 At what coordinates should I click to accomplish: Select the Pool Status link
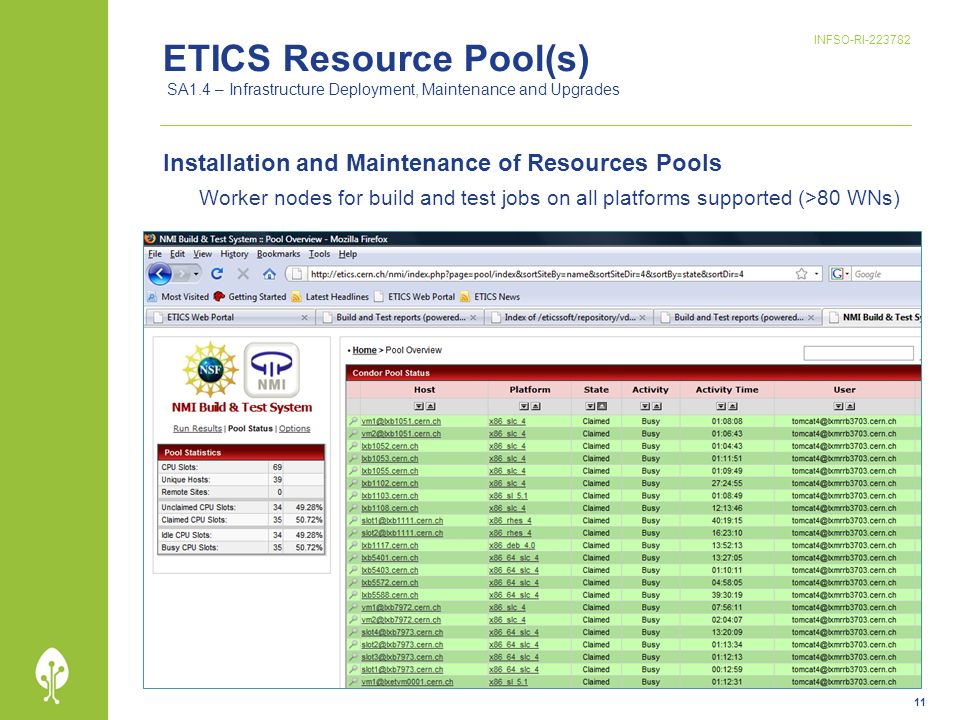[x=250, y=429]
